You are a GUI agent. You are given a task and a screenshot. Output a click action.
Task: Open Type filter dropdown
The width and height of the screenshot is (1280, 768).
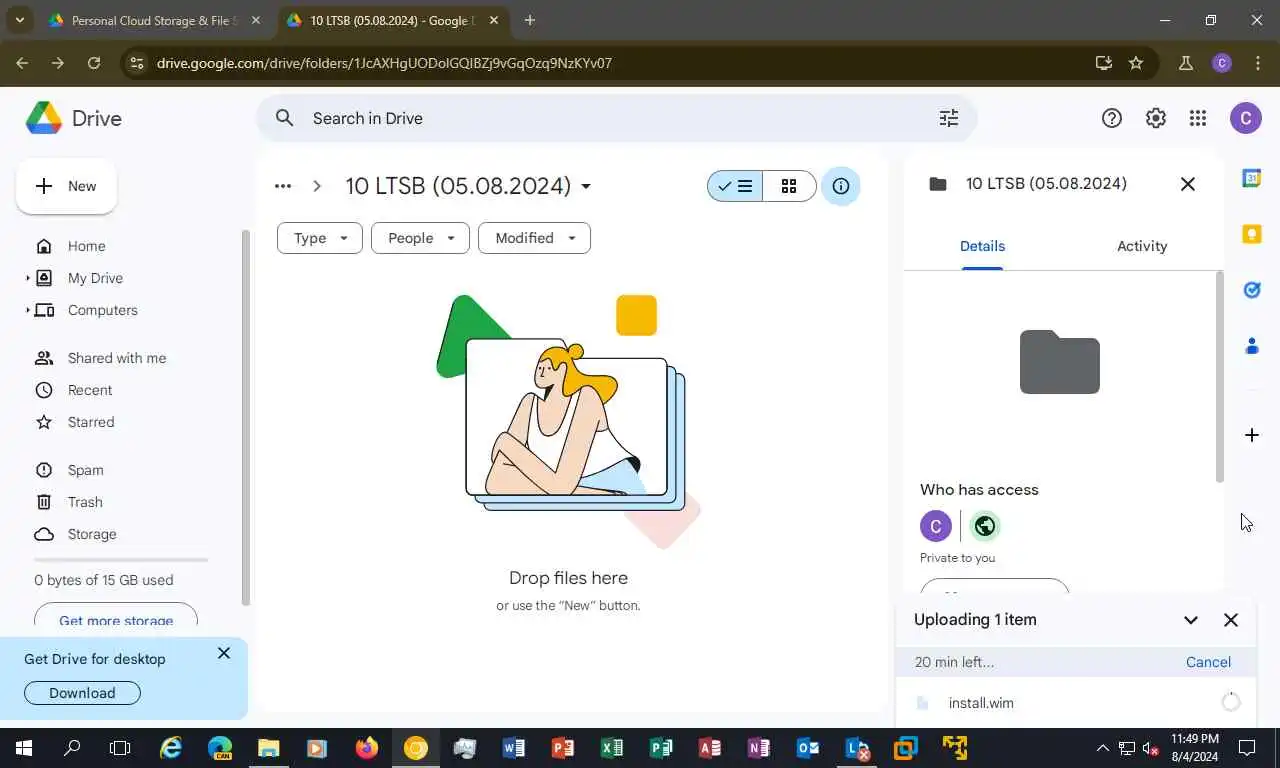[320, 238]
